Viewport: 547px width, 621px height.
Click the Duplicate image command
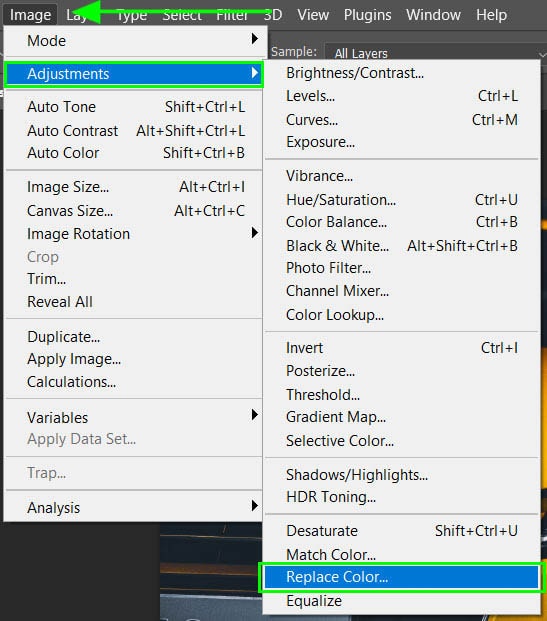pyautogui.click(x=133, y=337)
